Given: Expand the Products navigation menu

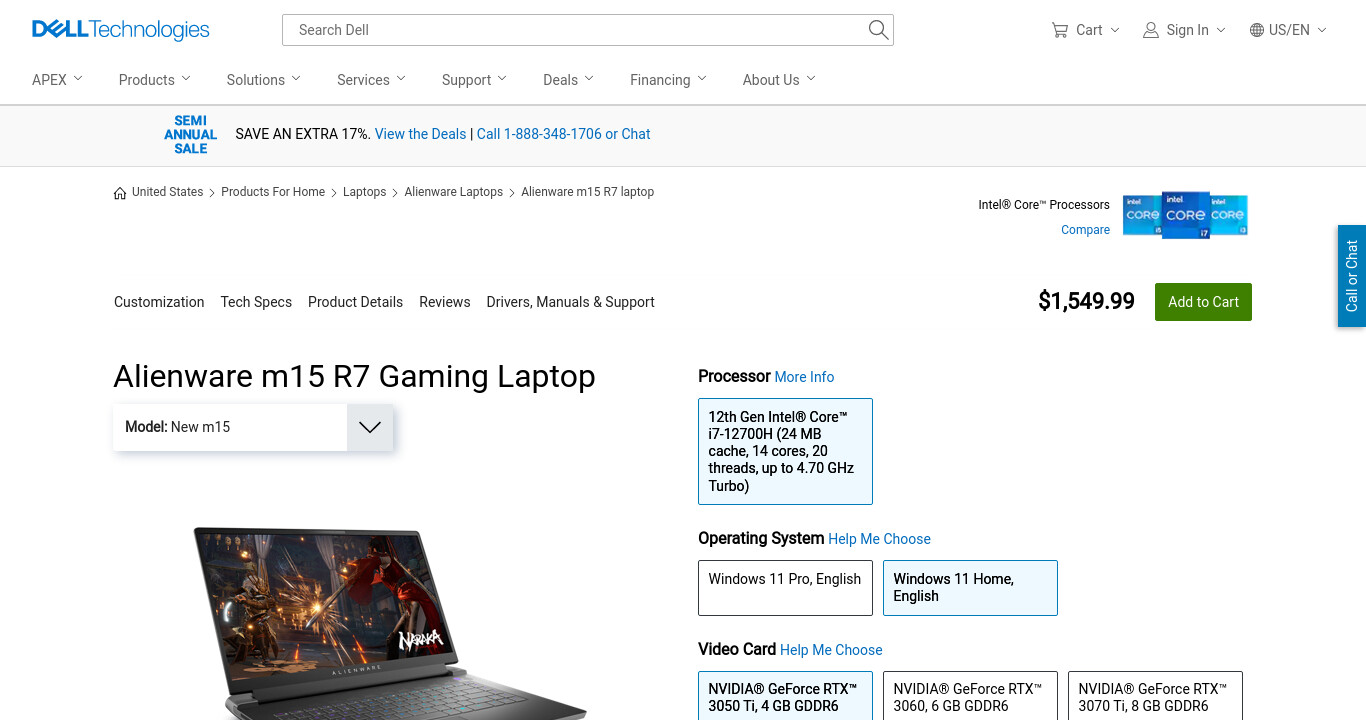Looking at the screenshot, I should pyautogui.click(x=154, y=80).
